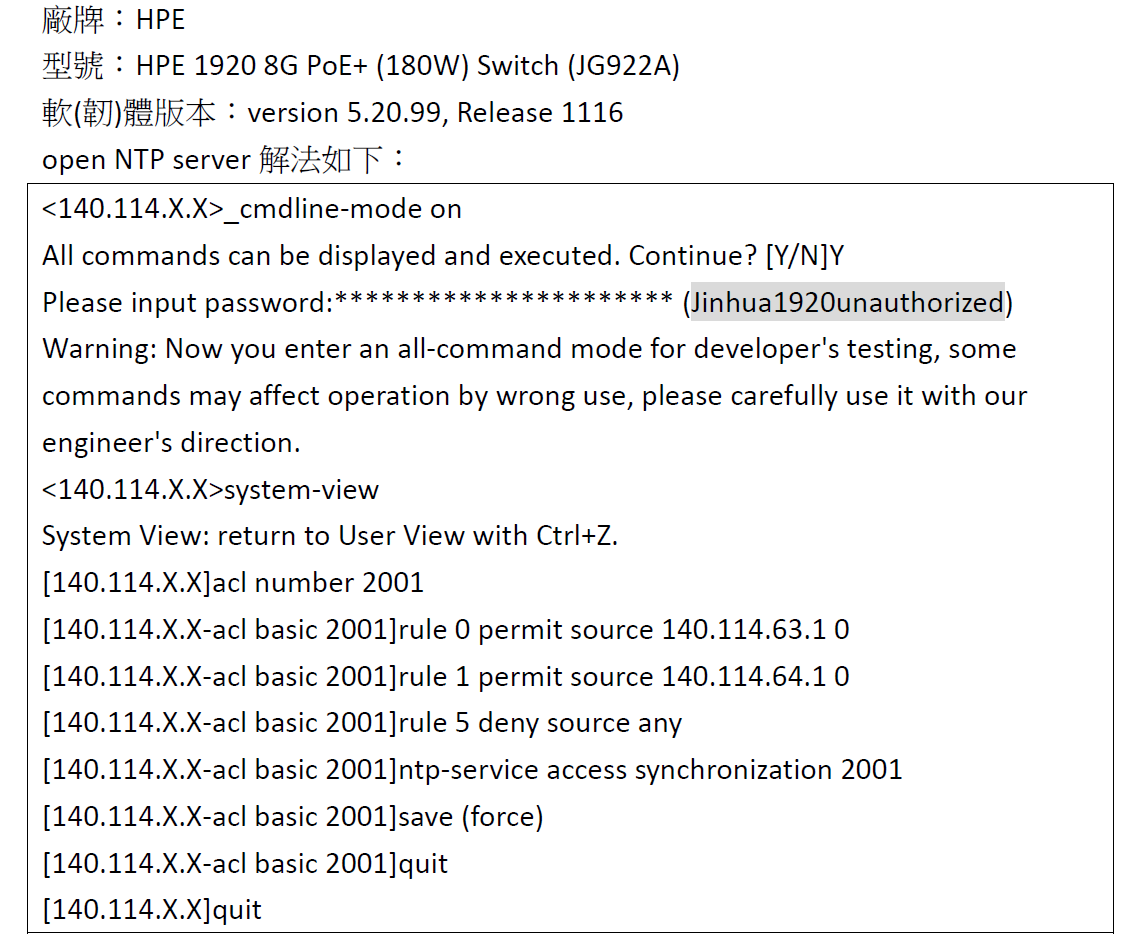Click the "Please input password" prompt text
Screen dimensions: 1145x947
186,303
